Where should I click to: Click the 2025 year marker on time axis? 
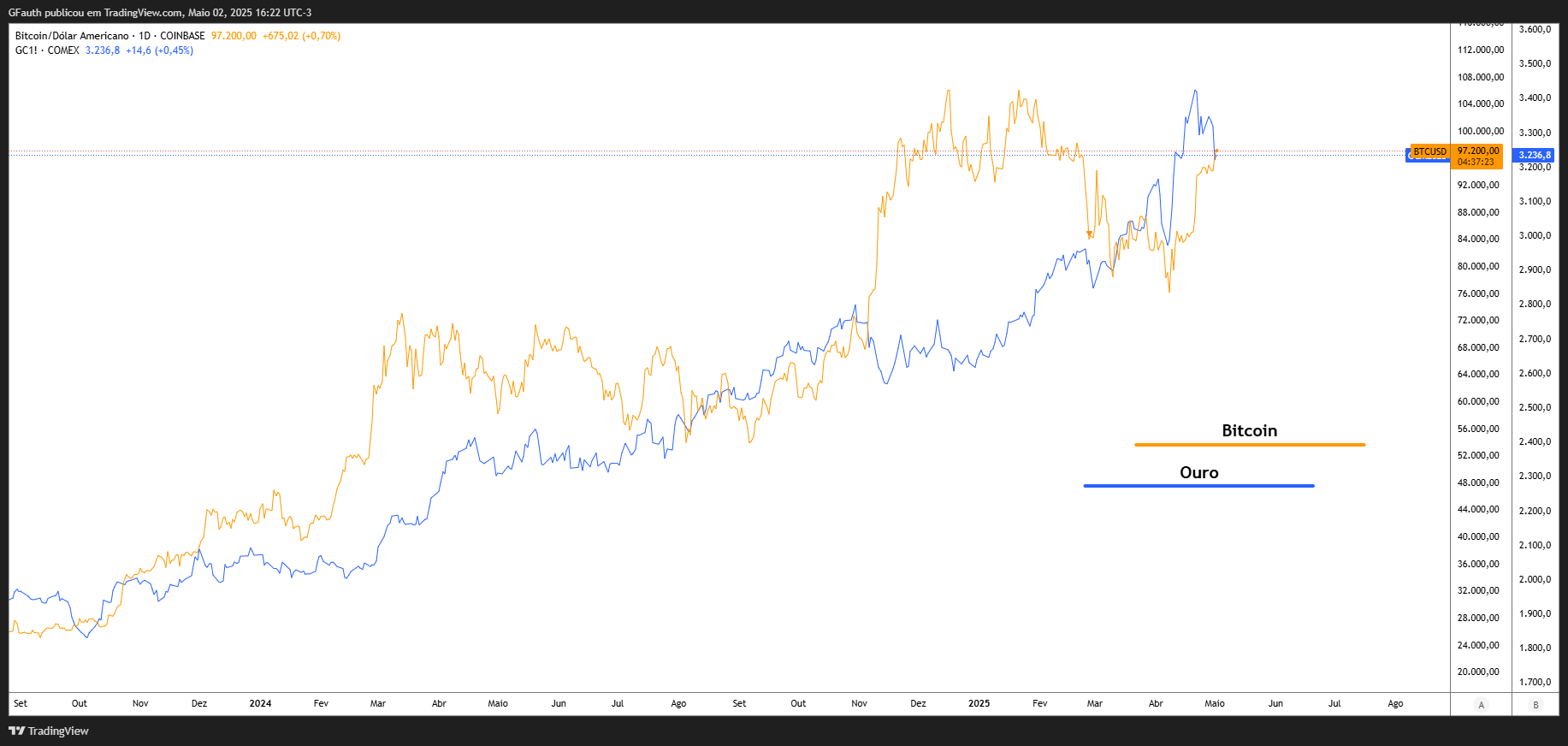(979, 703)
